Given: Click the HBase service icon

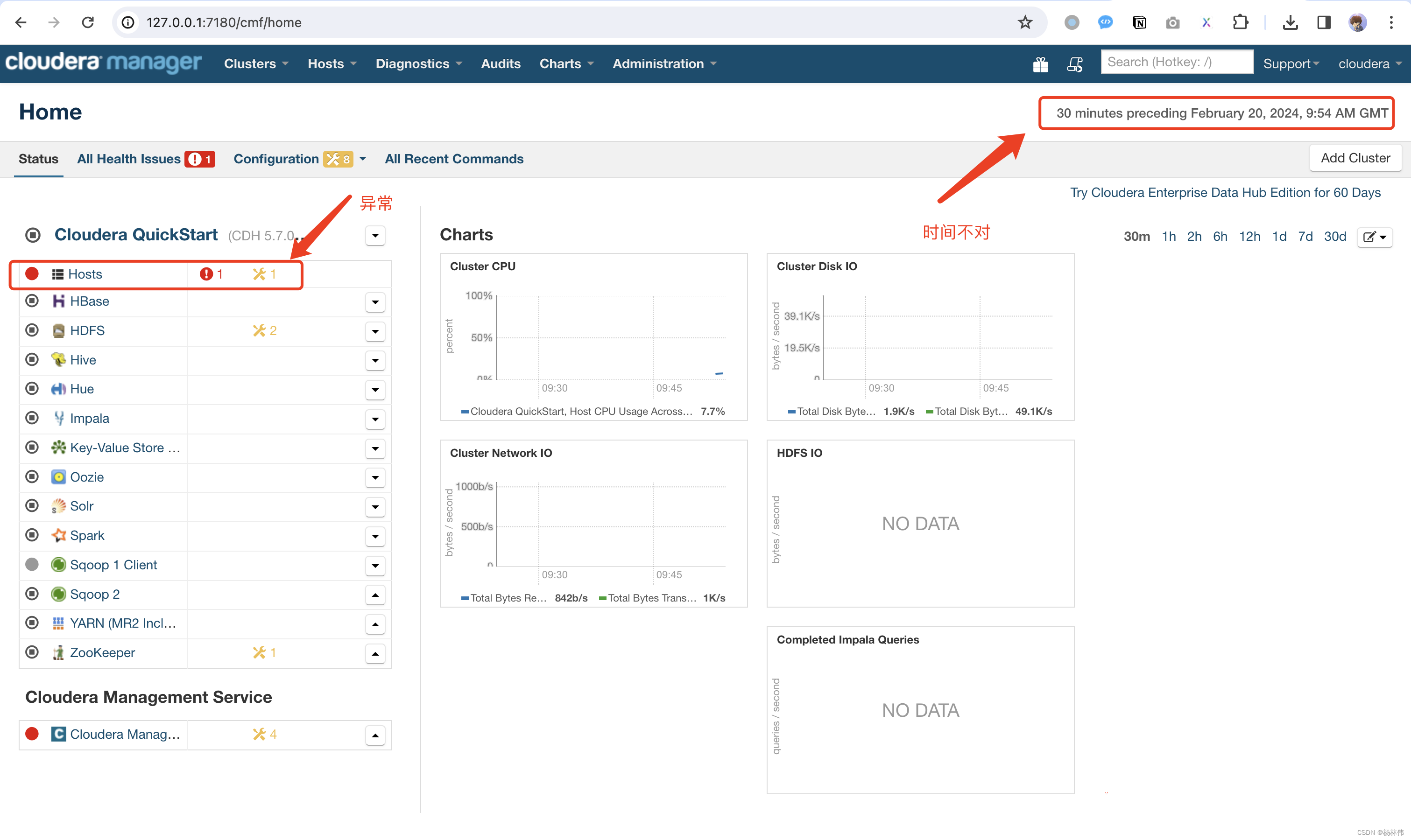Looking at the screenshot, I should [58, 301].
